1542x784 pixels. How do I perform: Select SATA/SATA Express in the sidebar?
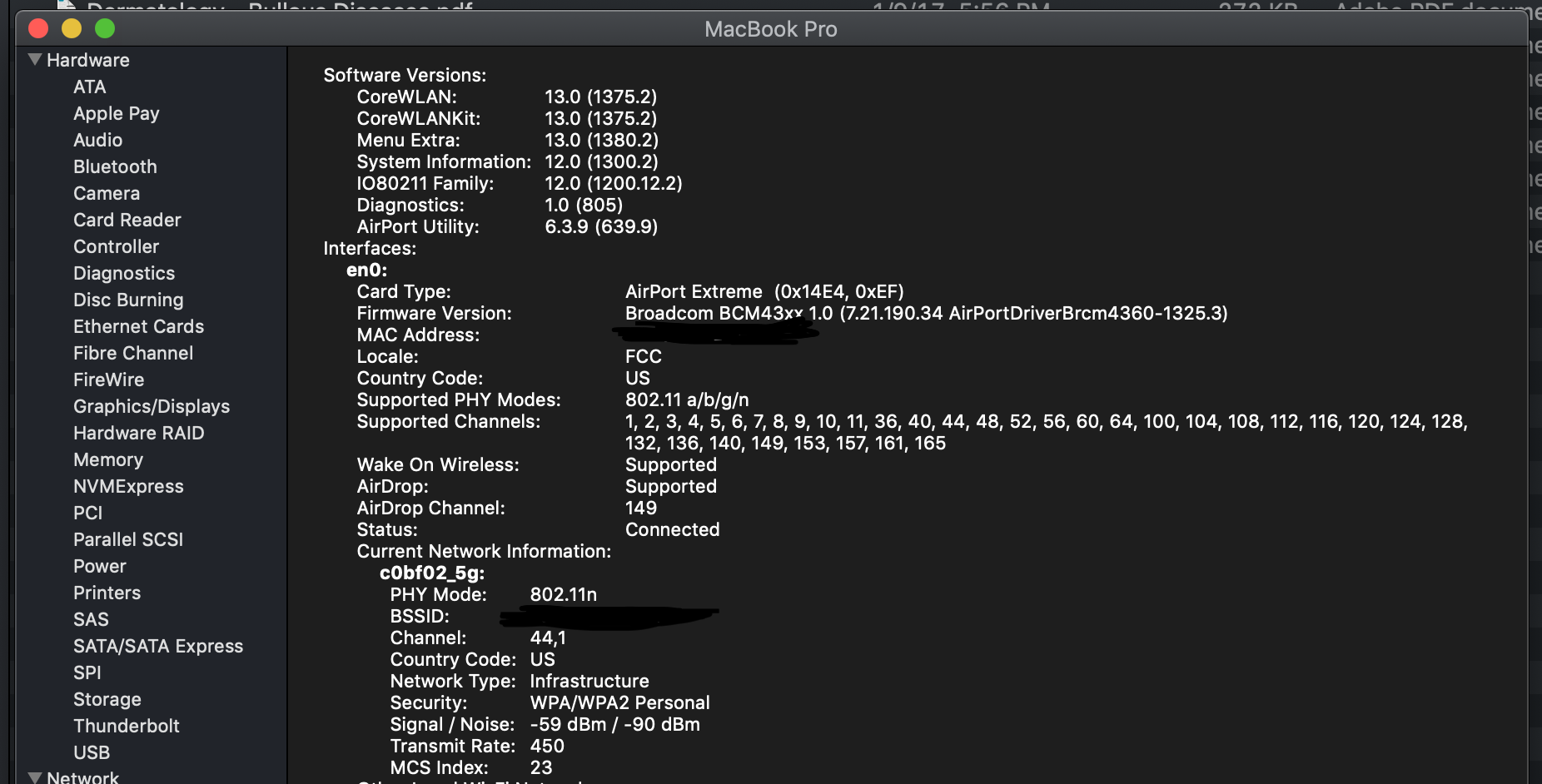pos(158,646)
